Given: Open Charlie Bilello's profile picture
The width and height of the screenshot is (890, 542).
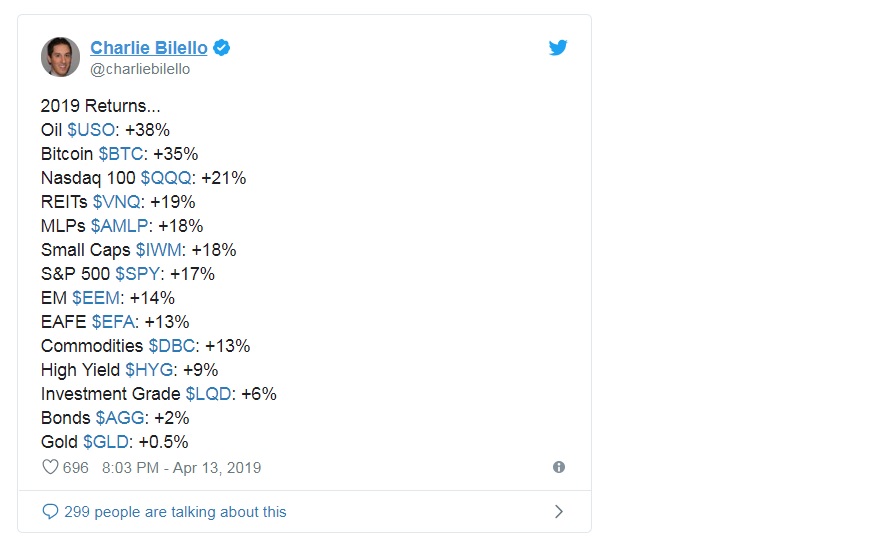Looking at the screenshot, I should pos(60,57).
